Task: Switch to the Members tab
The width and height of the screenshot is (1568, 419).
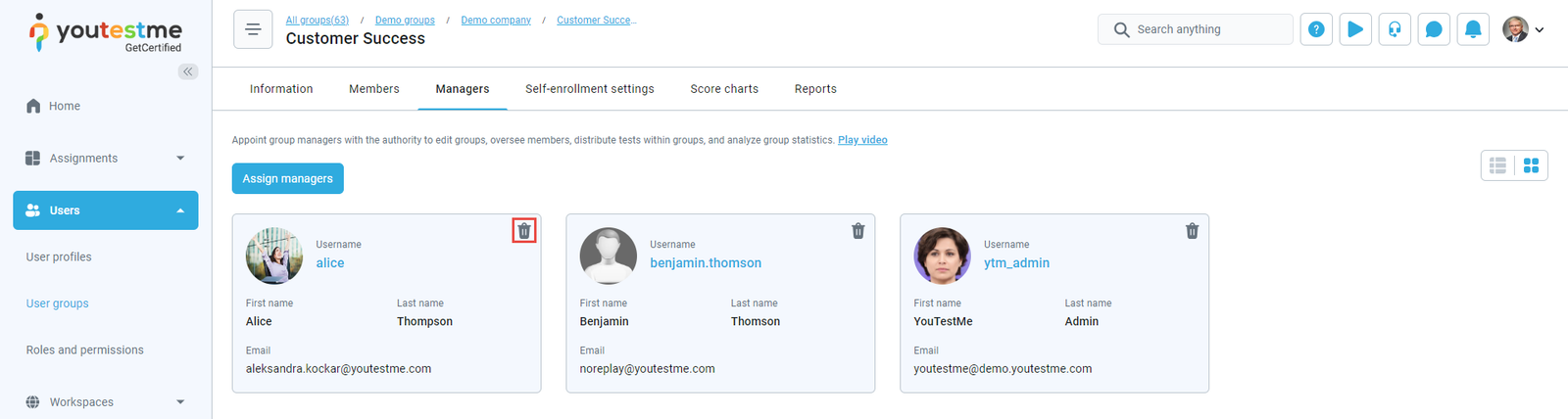Action: (374, 89)
